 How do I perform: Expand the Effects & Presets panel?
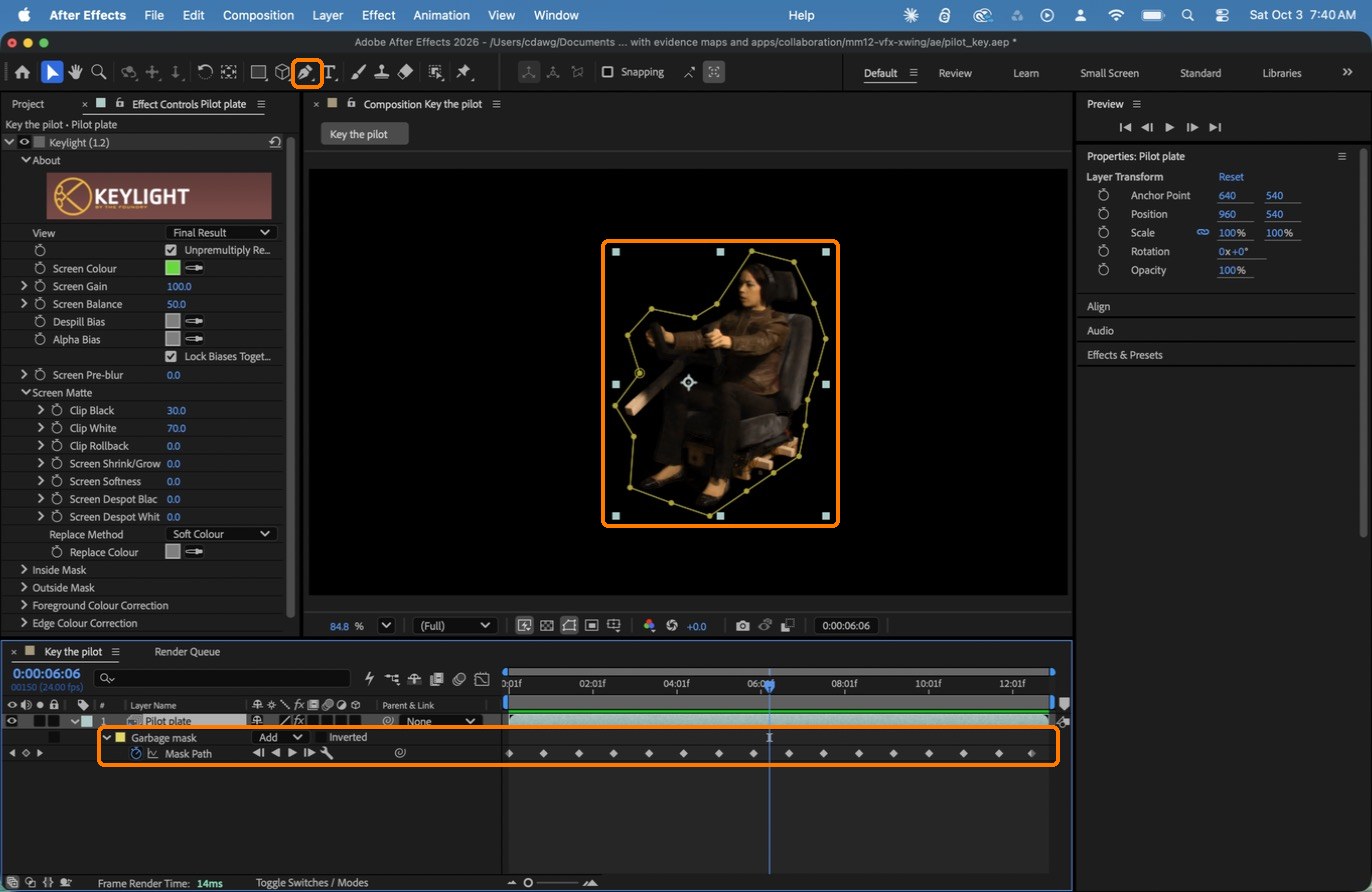pyautogui.click(x=1125, y=355)
